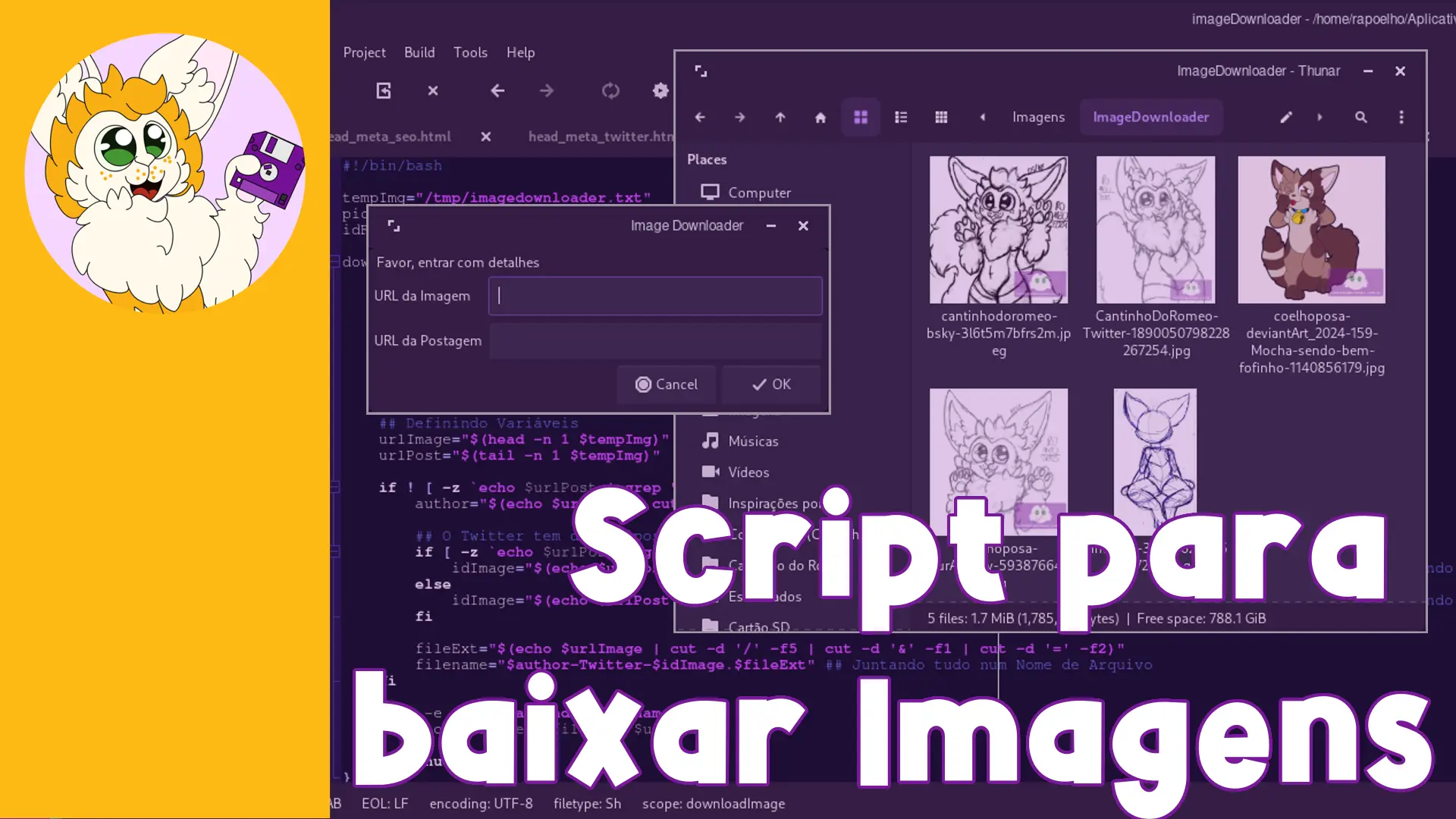
Task: Navigate to parent folder in Thunar
Action: (x=780, y=118)
